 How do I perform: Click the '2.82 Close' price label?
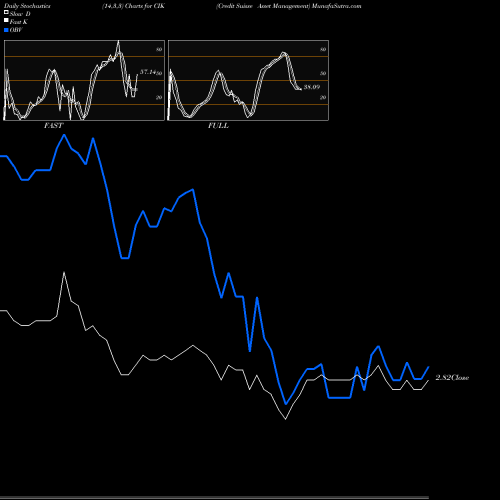pos(452,377)
